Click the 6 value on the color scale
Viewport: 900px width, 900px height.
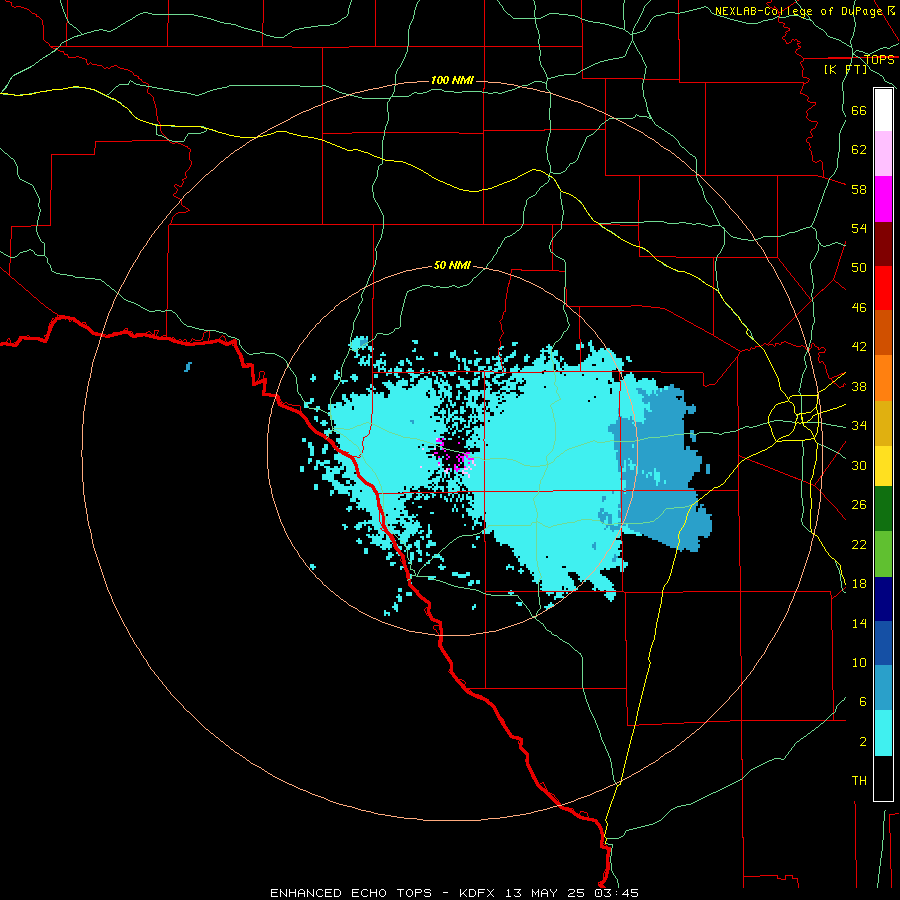(863, 702)
